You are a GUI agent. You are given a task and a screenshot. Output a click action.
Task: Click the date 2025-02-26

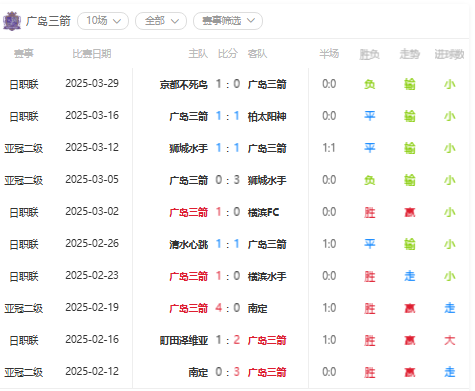point(92,243)
